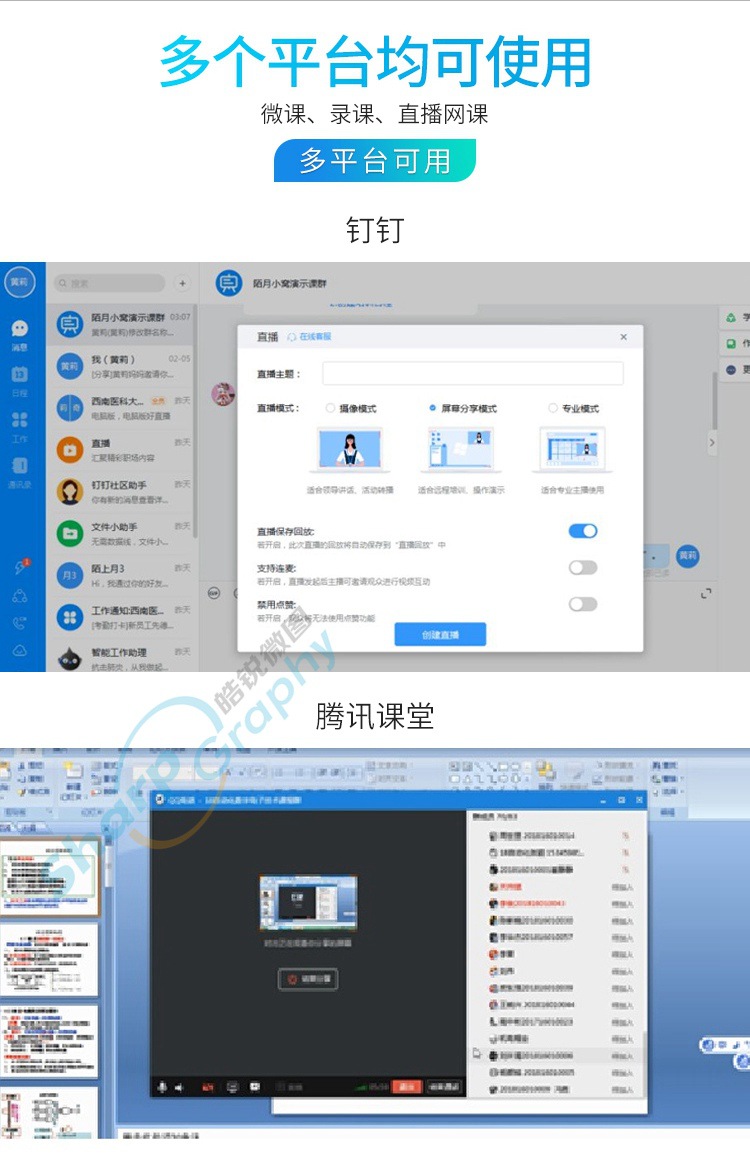Open the 智能工作助理 conversation
The image size is (750, 1158).
(122, 657)
